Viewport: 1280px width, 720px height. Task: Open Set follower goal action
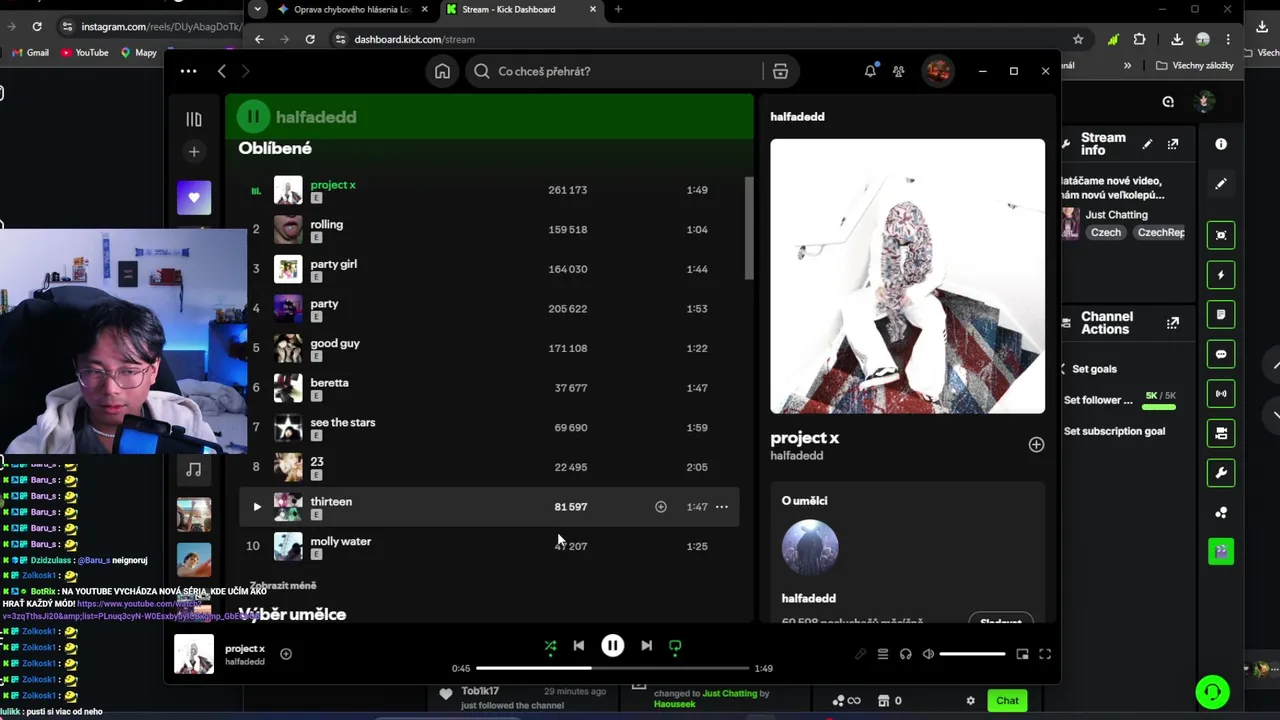pos(1098,401)
